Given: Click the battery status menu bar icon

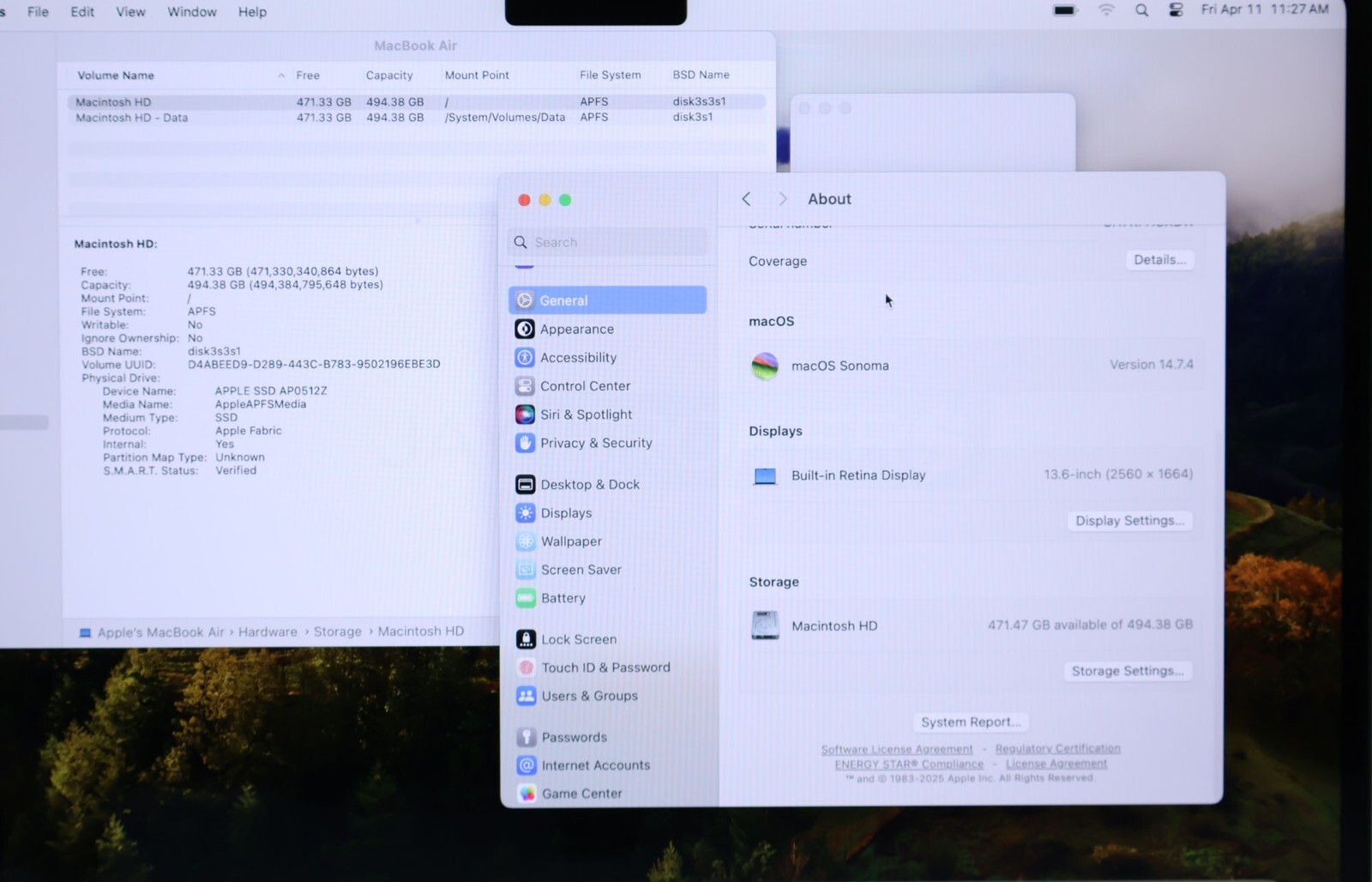Looking at the screenshot, I should click(1065, 10).
